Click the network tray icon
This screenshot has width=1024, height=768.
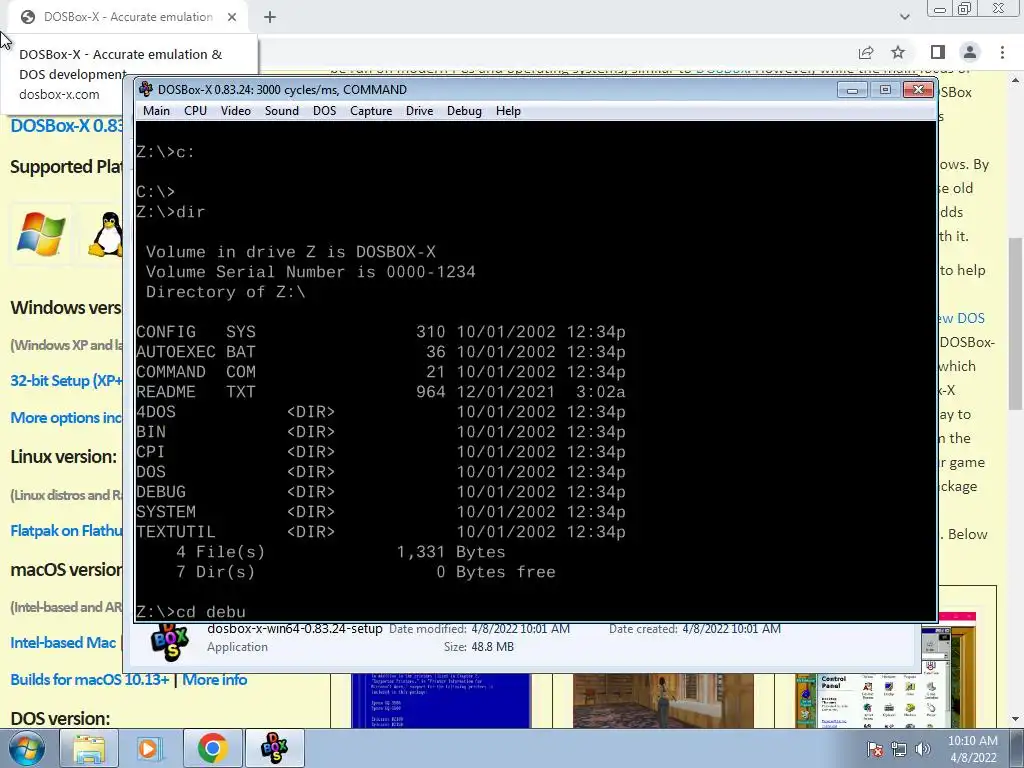tap(899, 749)
